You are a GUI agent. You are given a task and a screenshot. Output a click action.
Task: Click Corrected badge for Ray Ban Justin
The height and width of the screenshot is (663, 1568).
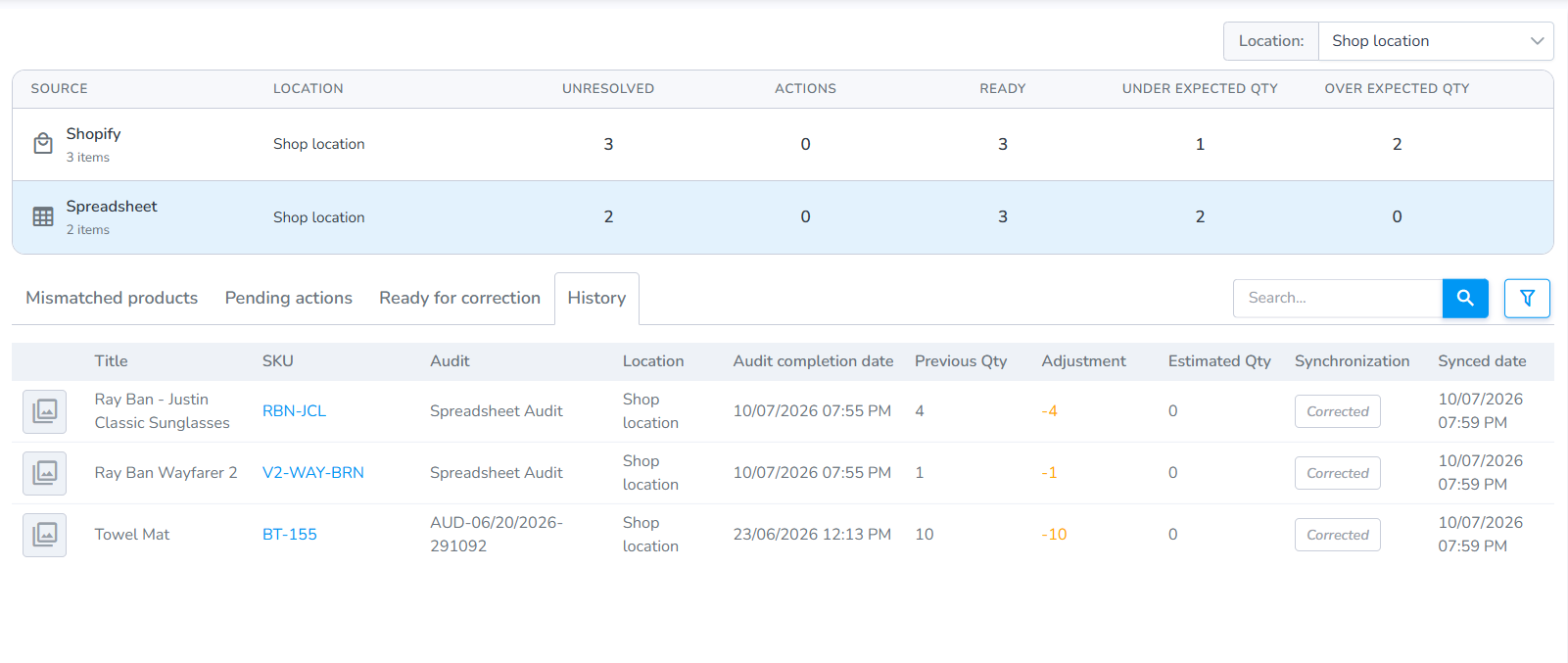click(1338, 411)
